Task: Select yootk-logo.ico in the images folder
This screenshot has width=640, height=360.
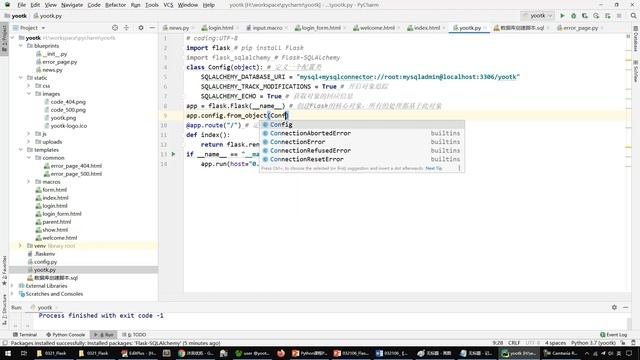Action: [69, 126]
